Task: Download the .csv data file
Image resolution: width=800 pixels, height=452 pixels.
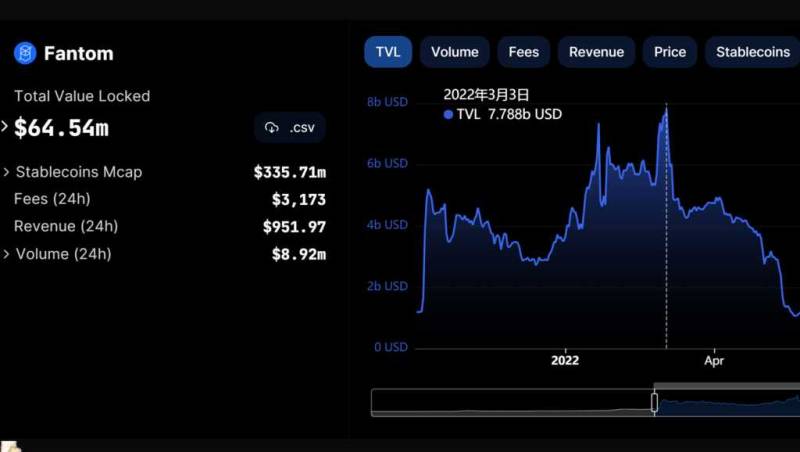Action: [290, 128]
